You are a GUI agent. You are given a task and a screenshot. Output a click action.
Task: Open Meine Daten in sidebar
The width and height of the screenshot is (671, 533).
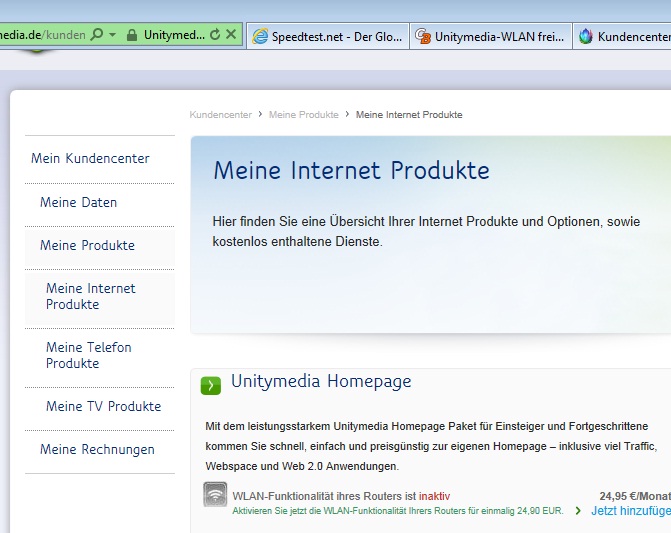(x=78, y=202)
